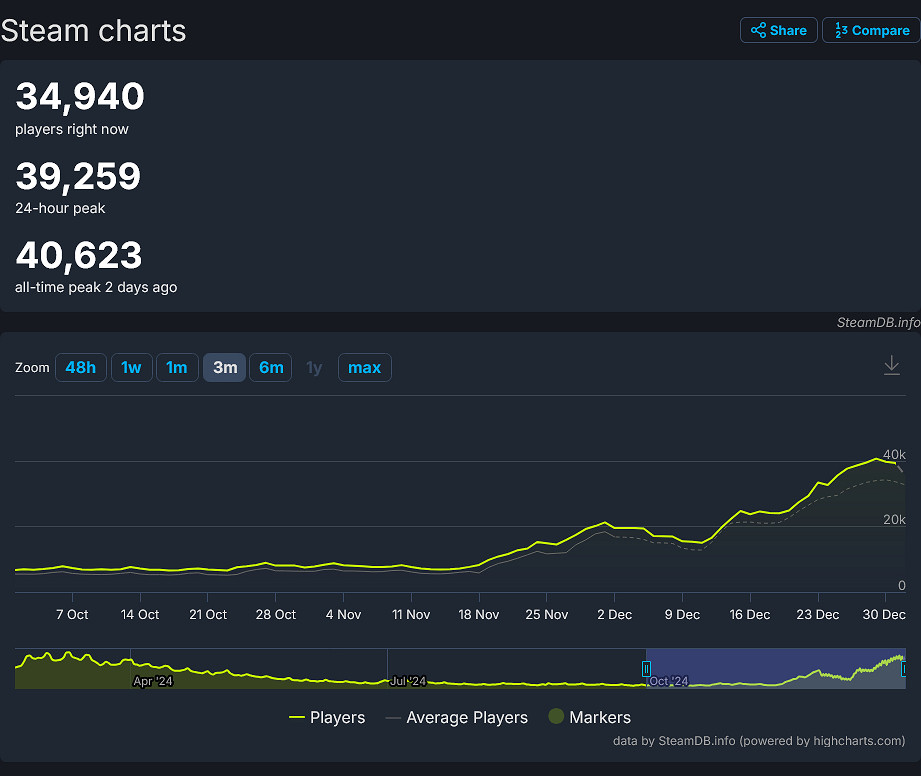Download the chart using the download icon
Image resolution: width=921 pixels, height=776 pixels.
891,366
